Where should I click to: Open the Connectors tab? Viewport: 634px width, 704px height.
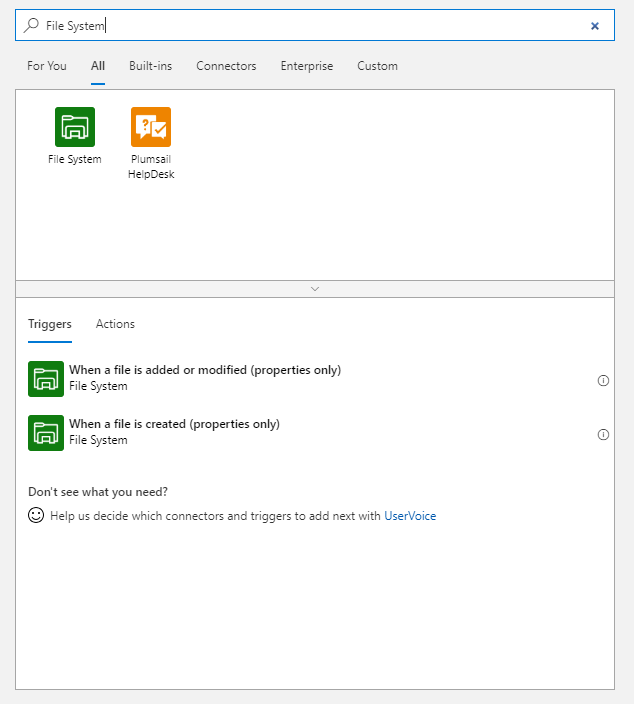[226, 66]
